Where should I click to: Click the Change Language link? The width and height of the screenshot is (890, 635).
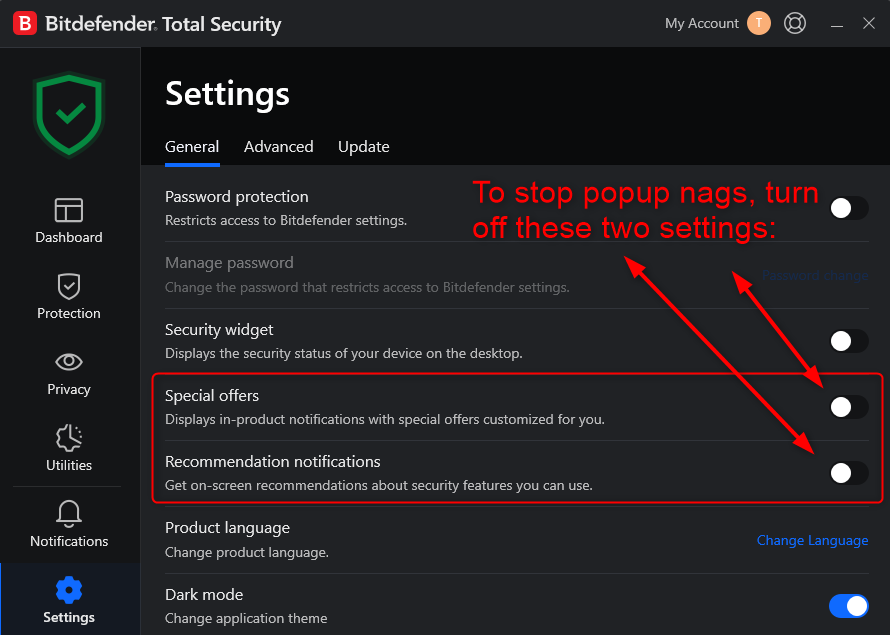(812, 541)
